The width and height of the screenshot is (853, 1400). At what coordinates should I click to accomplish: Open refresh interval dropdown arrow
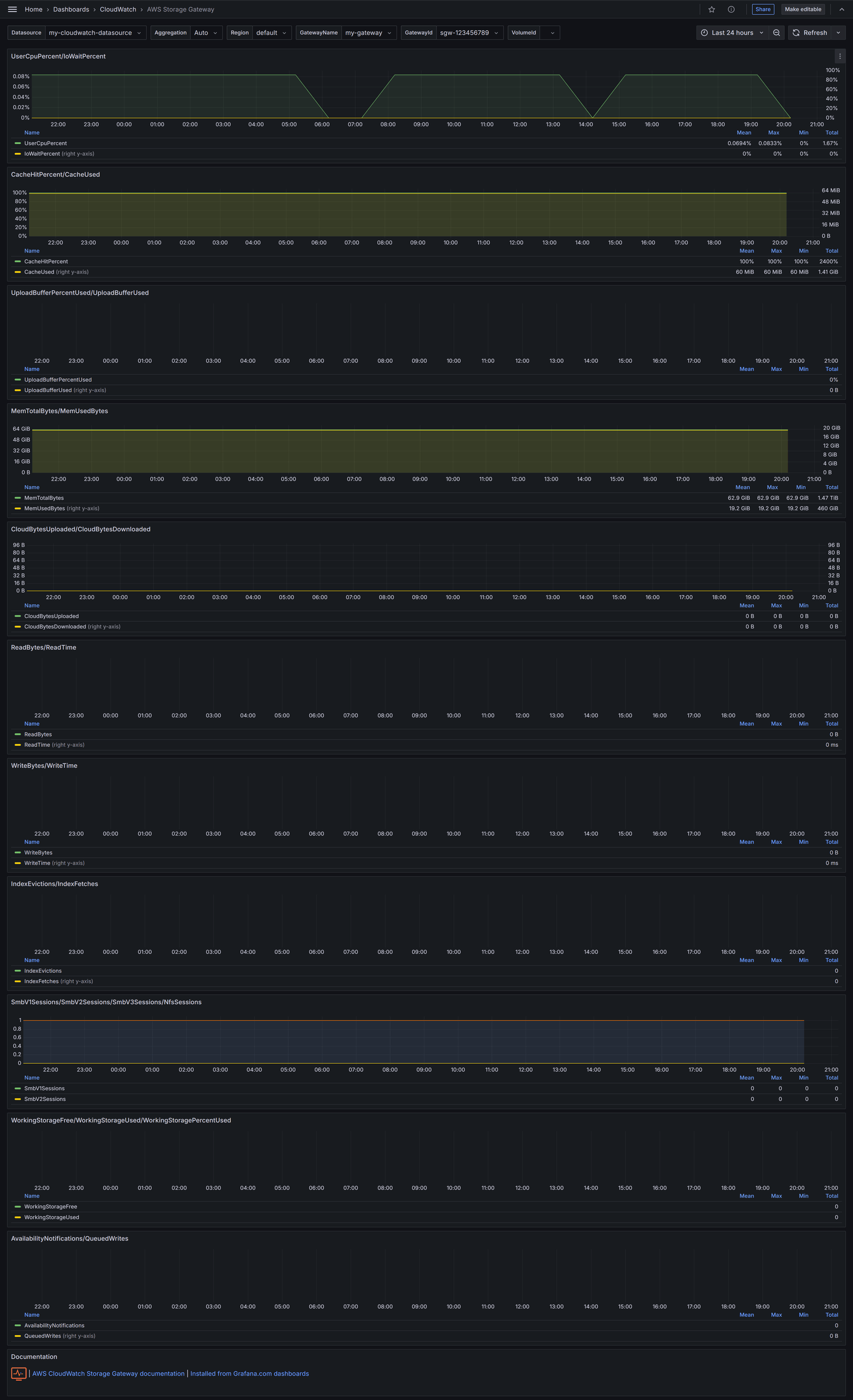pos(838,33)
